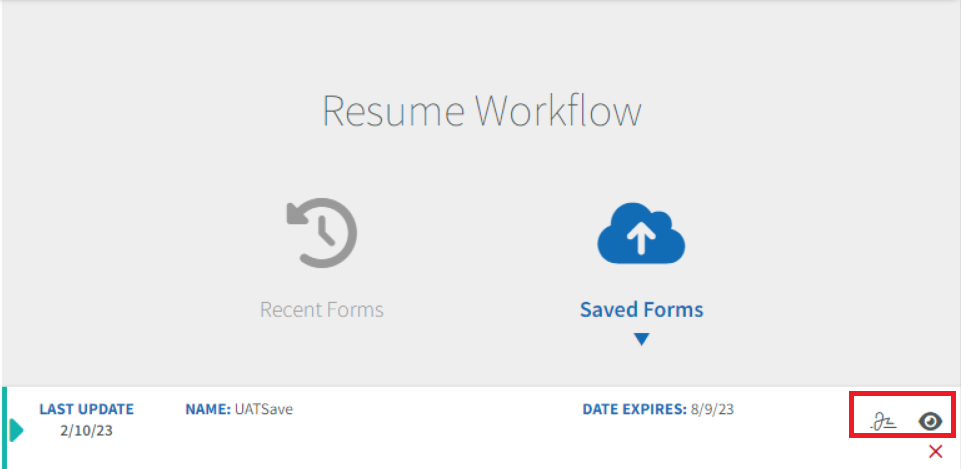Screen dimensions: 961x469
Task: Click the Resume Workflow heading
Action: [482, 112]
